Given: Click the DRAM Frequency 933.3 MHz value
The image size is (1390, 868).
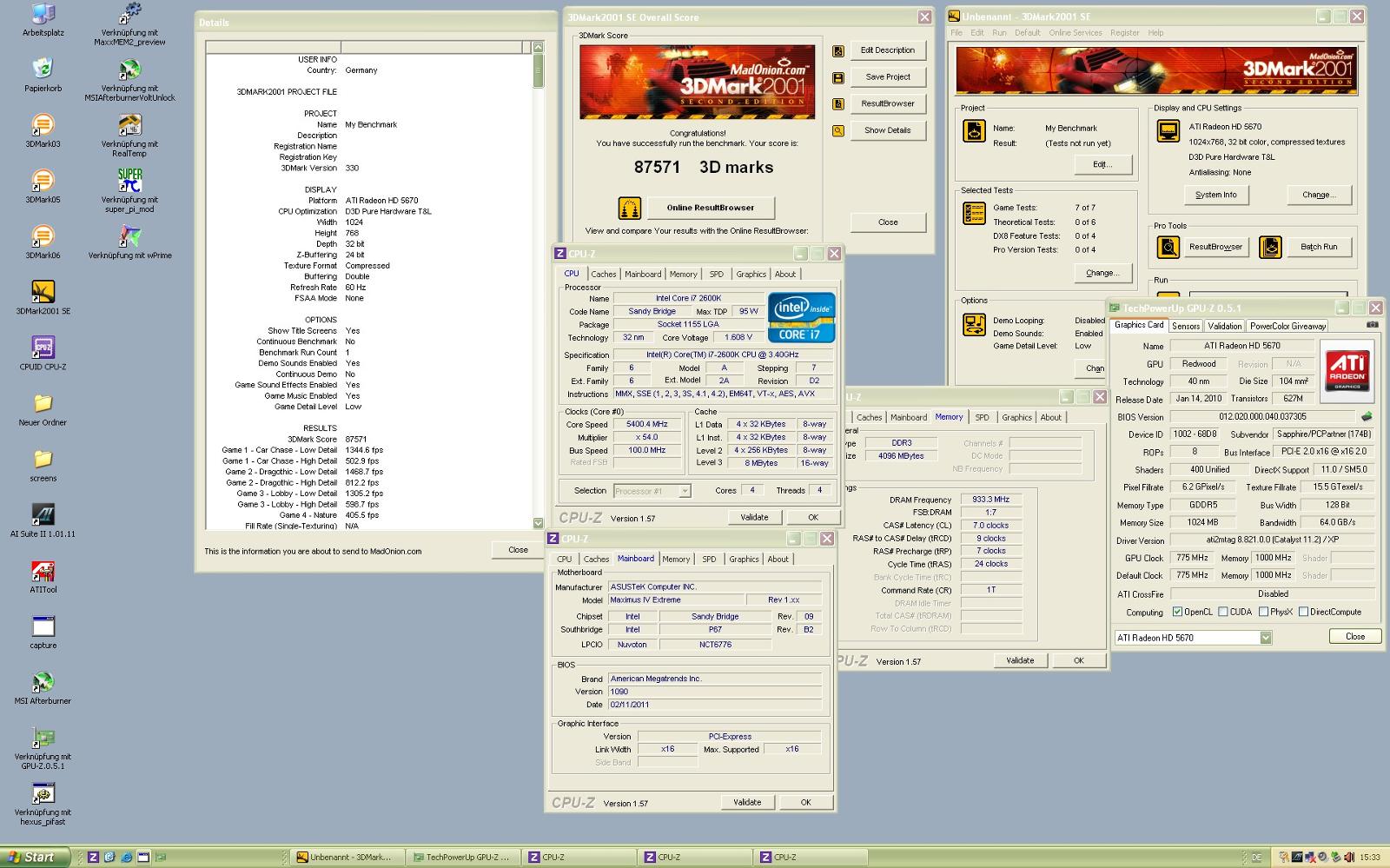Looking at the screenshot, I should tap(990, 500).
